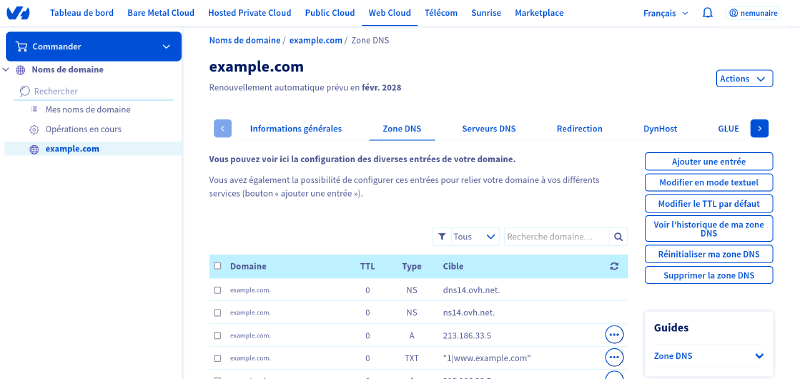Screen dimensions: 800x379
Task: Focus the Recherche domaine input field
Action: (x=557, y=237)
